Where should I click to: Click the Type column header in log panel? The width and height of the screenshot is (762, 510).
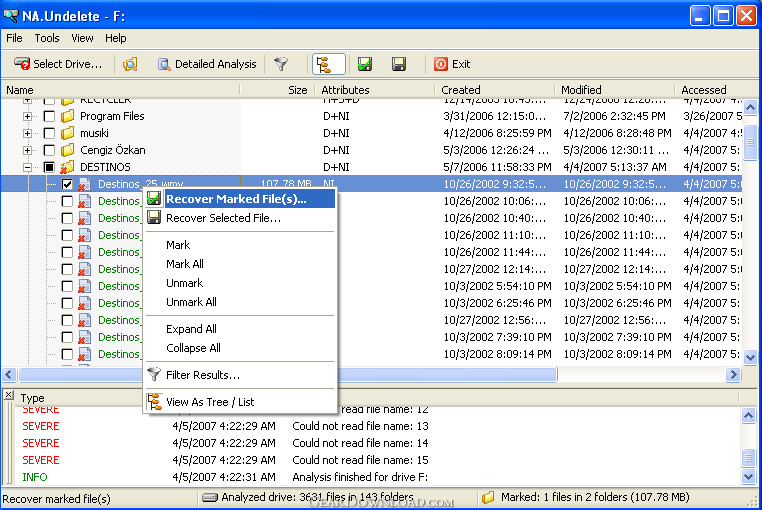click(33, 398)
